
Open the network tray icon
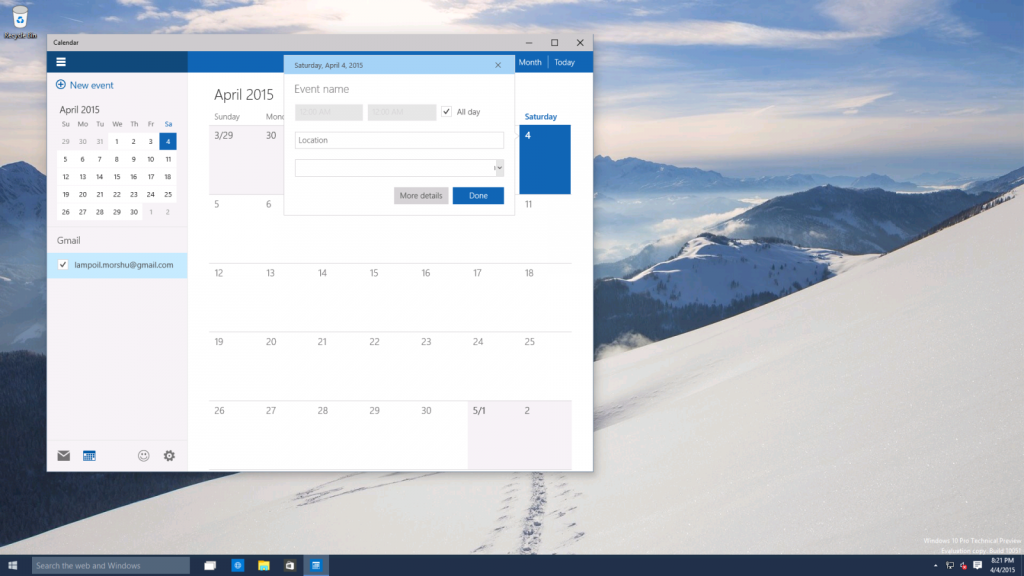pyautogui.click(x=950, y=566)
